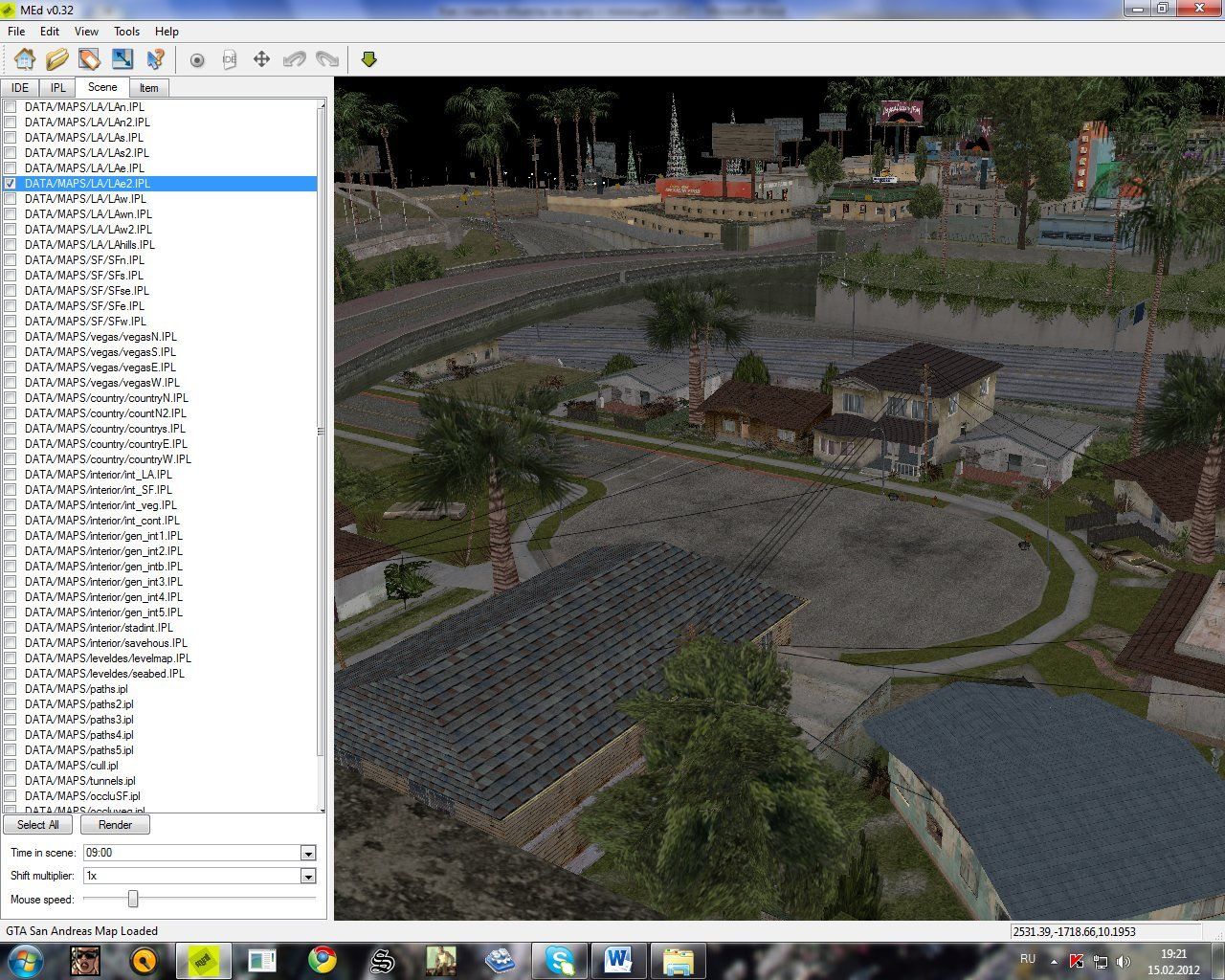Click the Mouse speed slider handle
1225x980 pixels.
133,899
